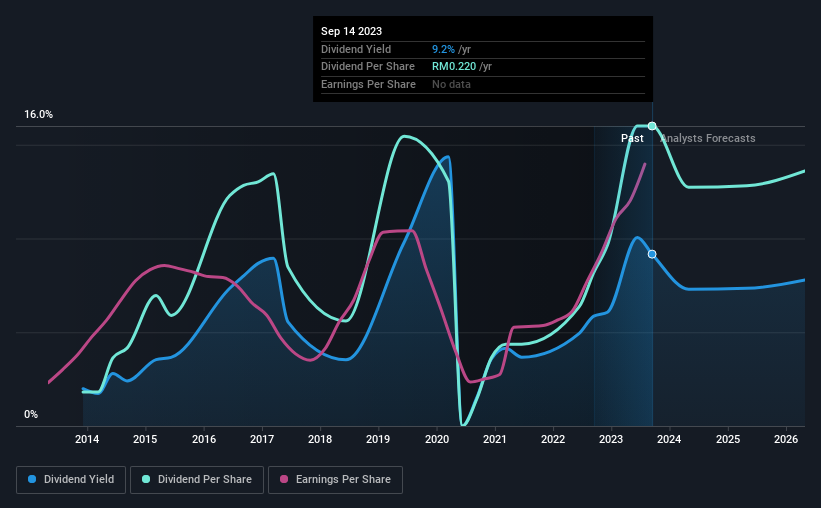Click the 2020 x-axis label
821x508 pixels.
pos(437,439)
